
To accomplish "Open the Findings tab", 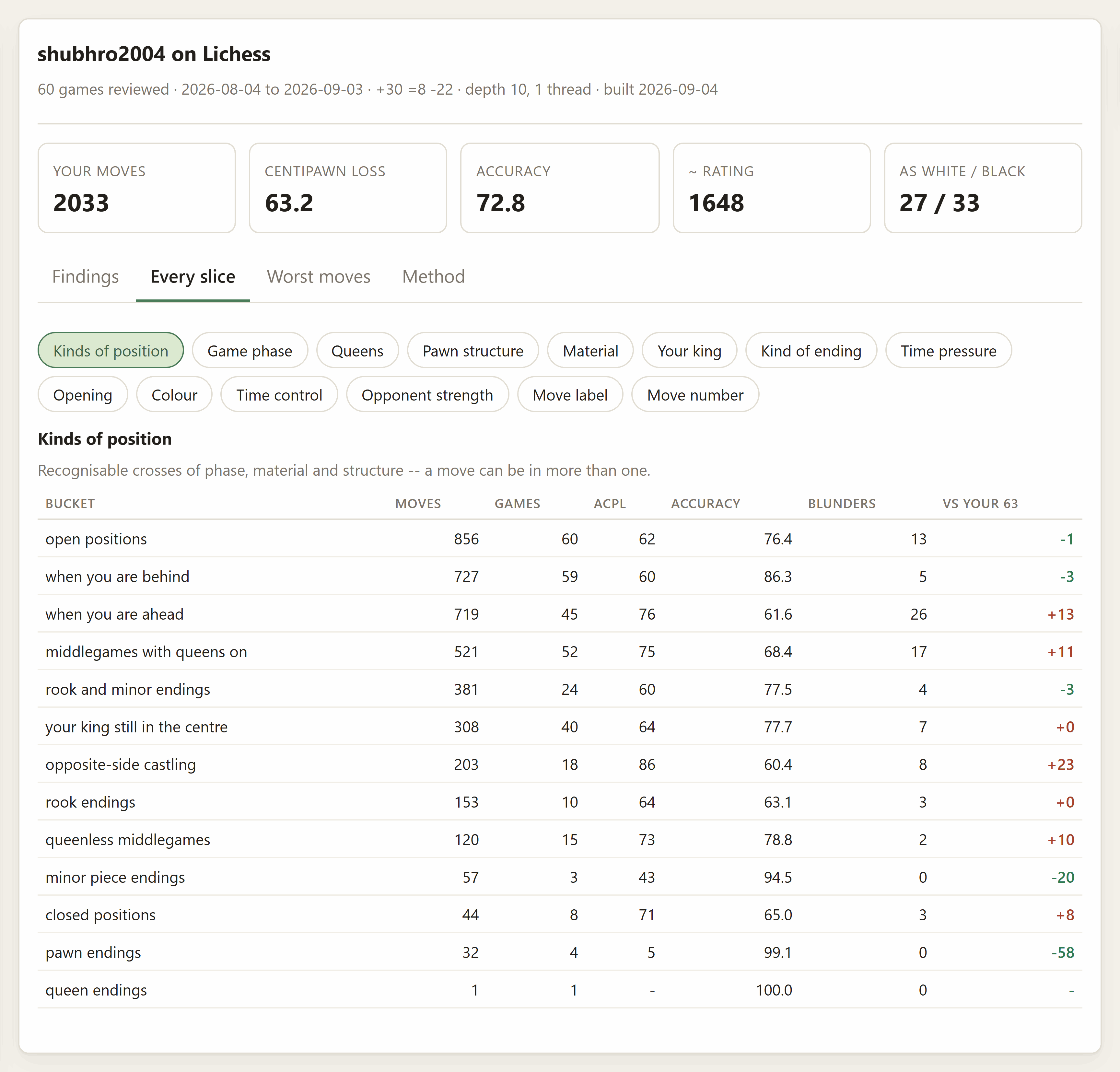I will tap(85, 276).
